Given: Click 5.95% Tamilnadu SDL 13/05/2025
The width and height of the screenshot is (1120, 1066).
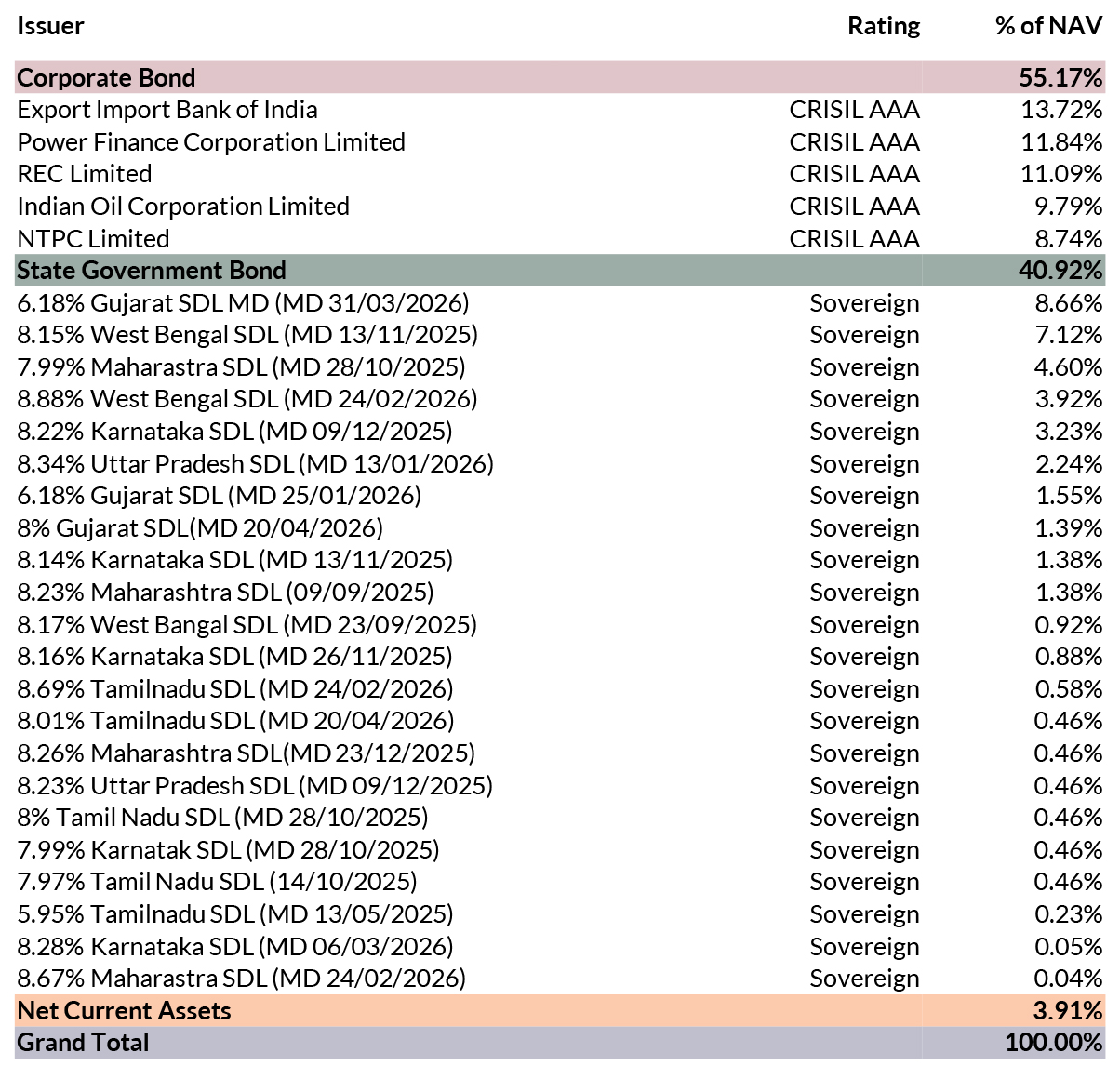Looking at the screenshot, I should [x=235, y=913].
